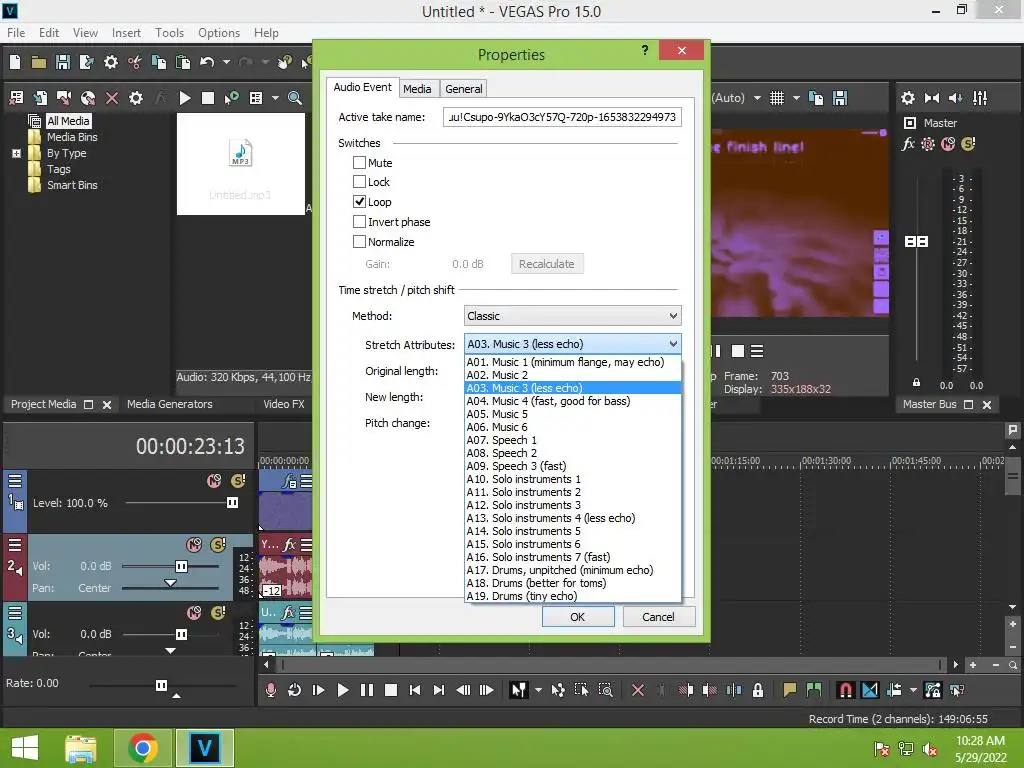The height and width of the screenshot is (768, 1024).
Task: Click the OK button
Action: point(578,616)
